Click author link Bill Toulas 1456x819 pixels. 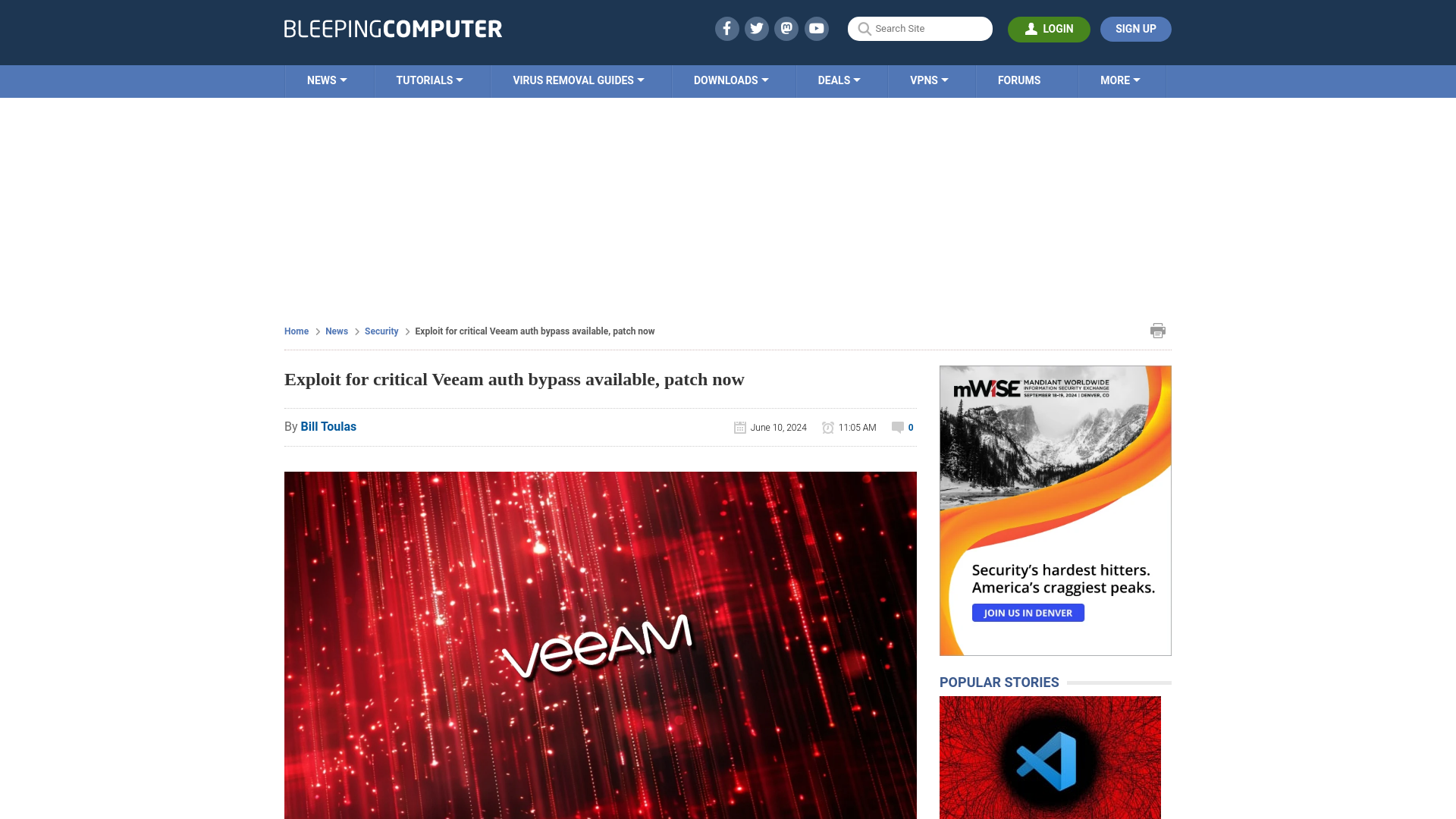point(328,427)
